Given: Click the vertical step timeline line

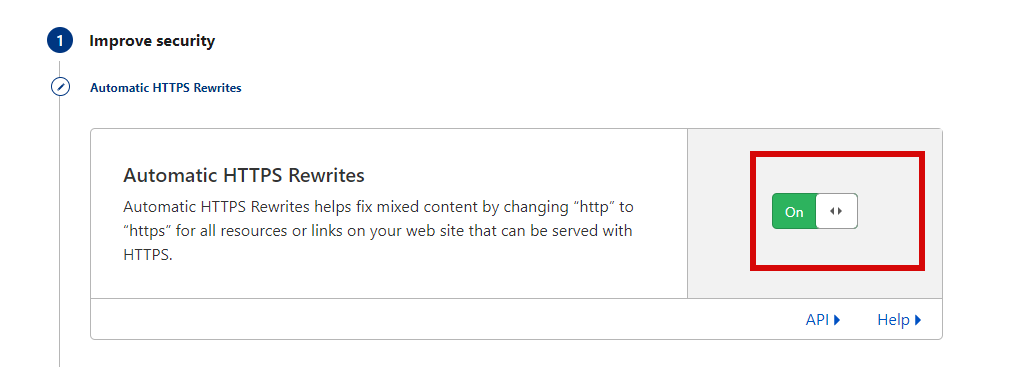Looking at the screenshot, I should point(60,229).
